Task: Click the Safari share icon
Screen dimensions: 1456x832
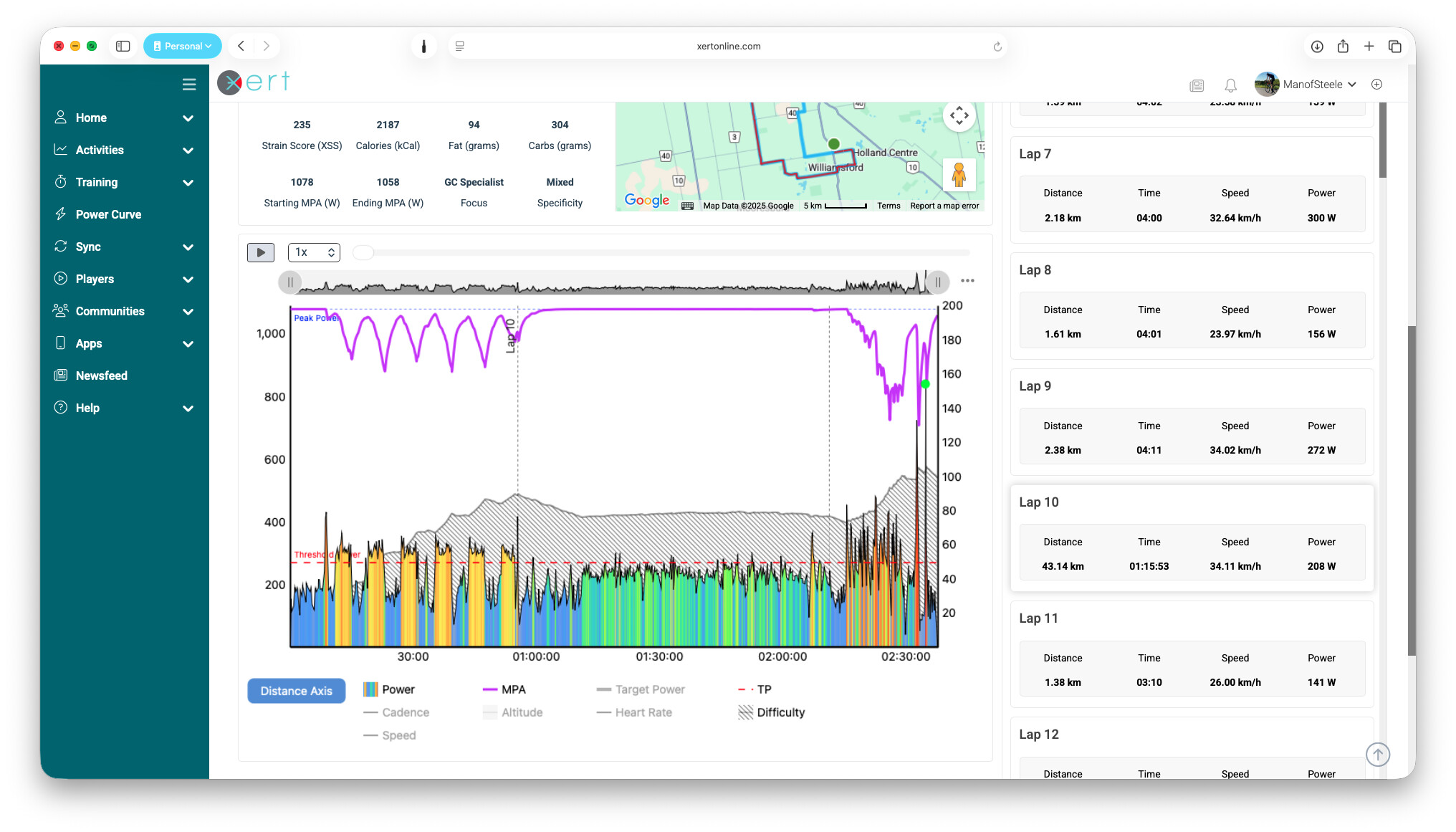Action: 1343,47
